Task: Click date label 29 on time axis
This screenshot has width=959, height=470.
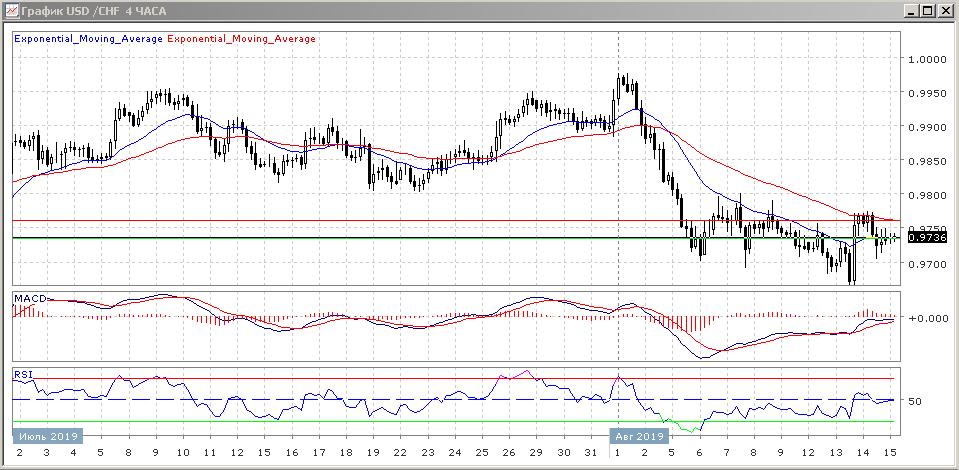Action: [x=535, y=453]
